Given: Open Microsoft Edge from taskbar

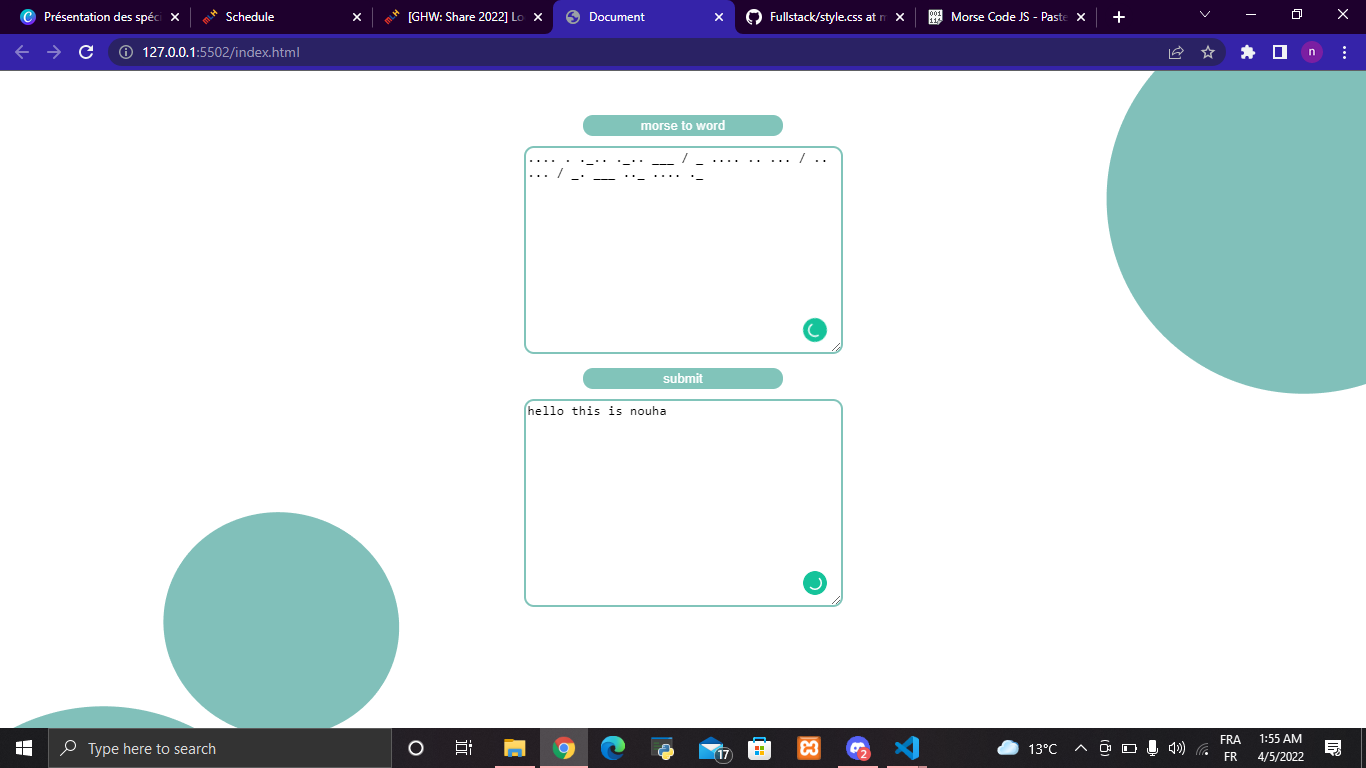Looking at the screenshot, I should (612, 747).
